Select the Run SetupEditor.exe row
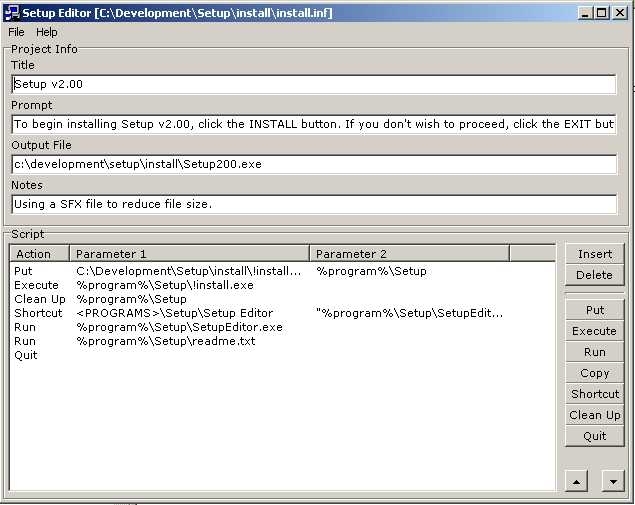This screenshot has height=505, width=635. (282, 327)
